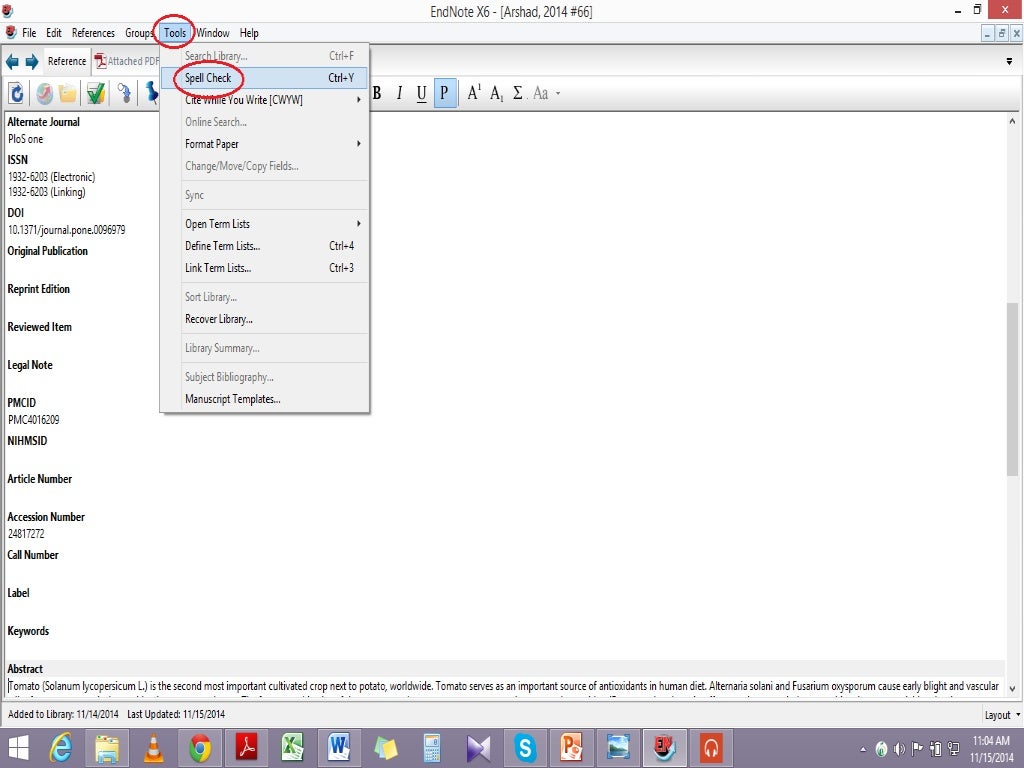
Task: Open the Edit menu
Action: 54,33
